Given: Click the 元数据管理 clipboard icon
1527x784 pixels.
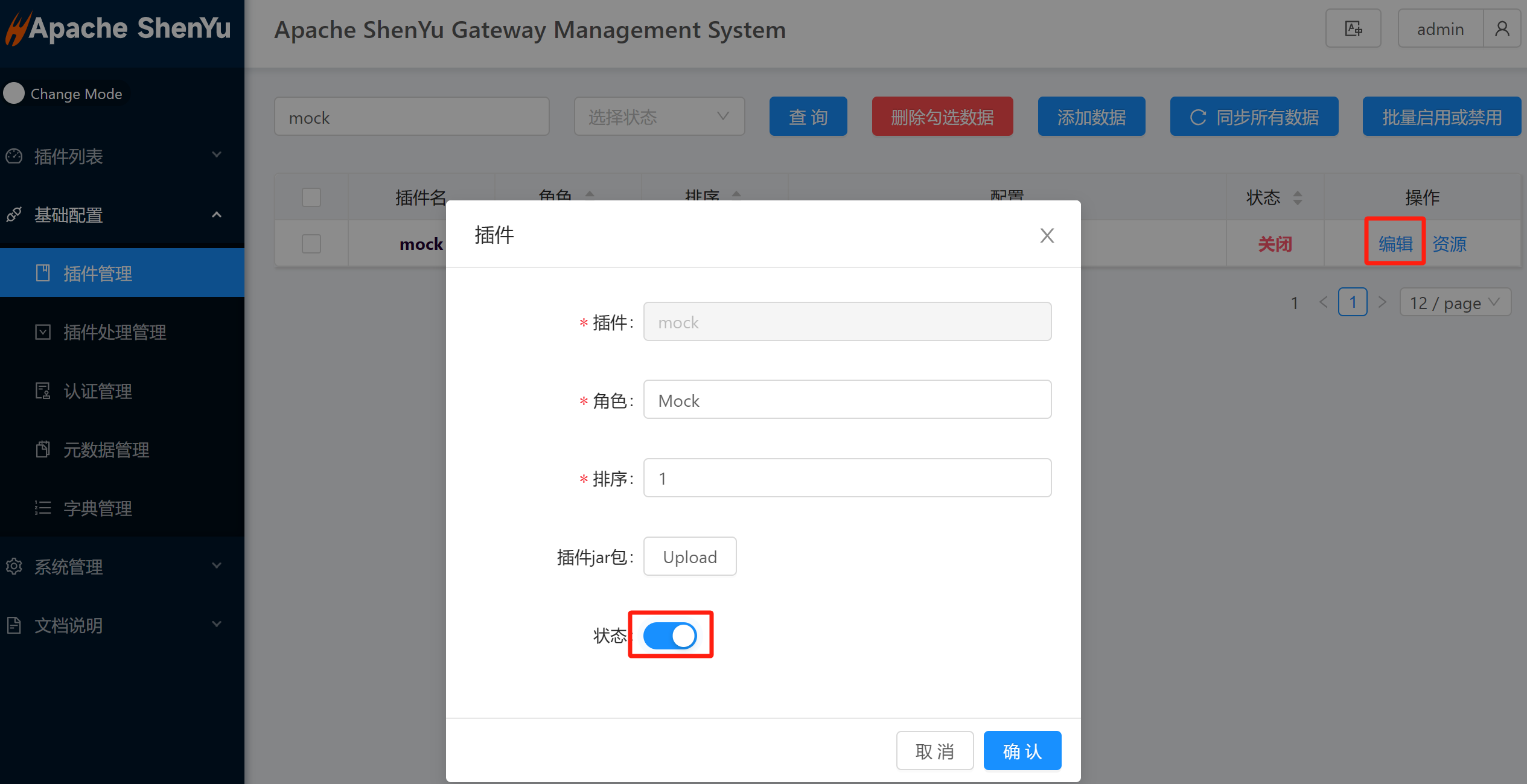Looking at the screenshot, I should 43,449.
